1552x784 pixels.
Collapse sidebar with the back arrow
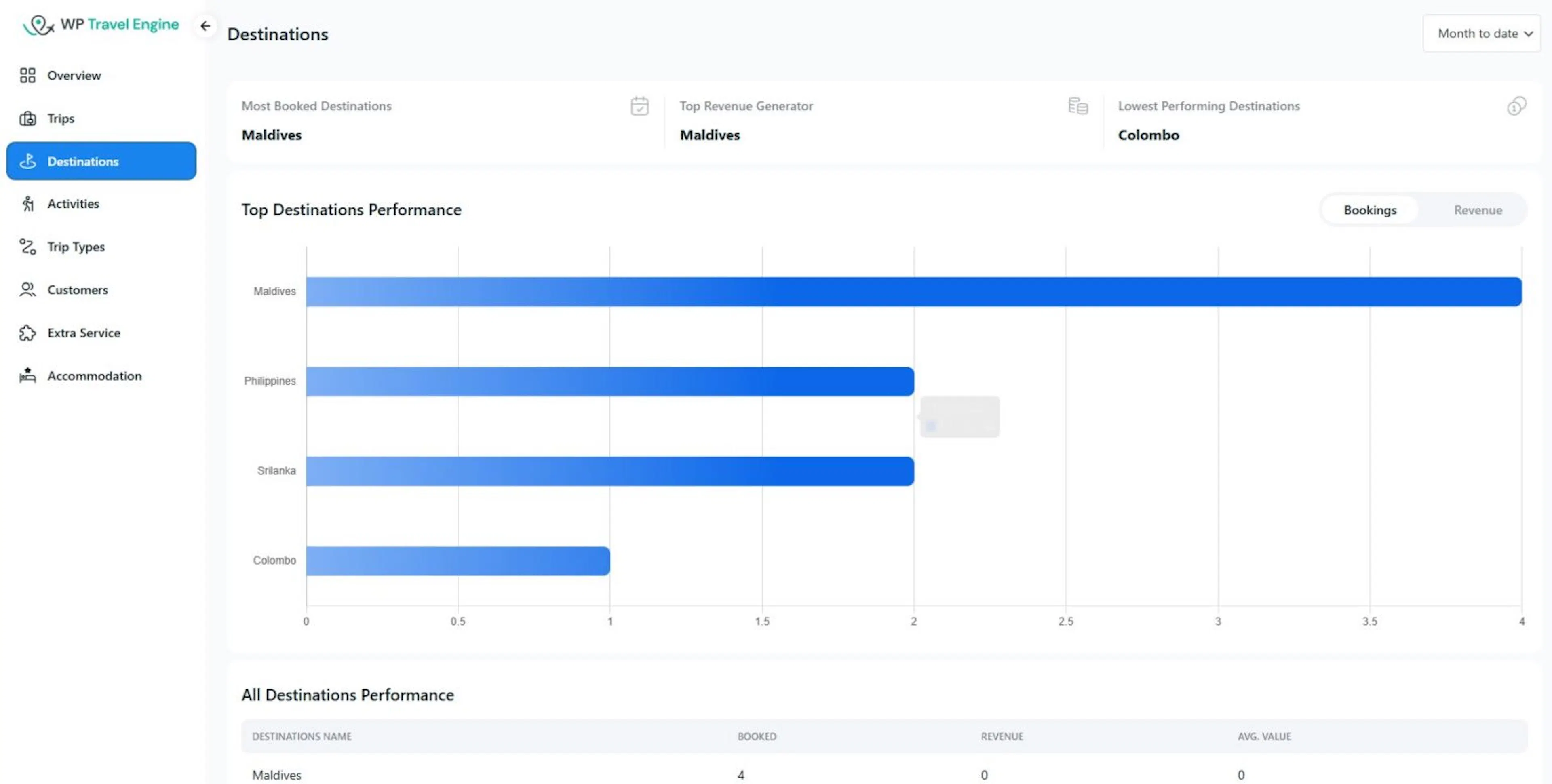point(205,26)
